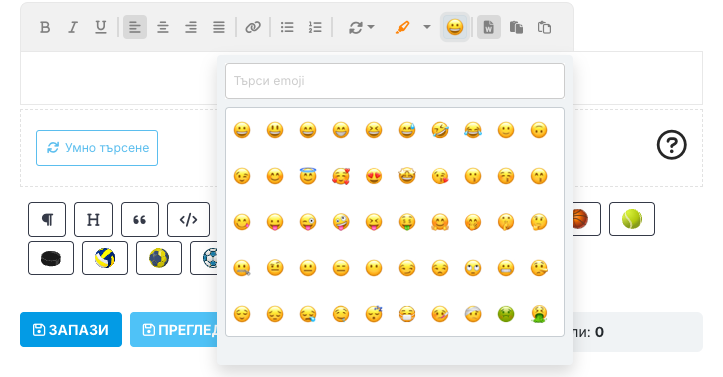Pick the hugging face emoji
Image resolution: width=723 pixels, height=377 pixels.
pyautogui.click(x=440, y=222)
